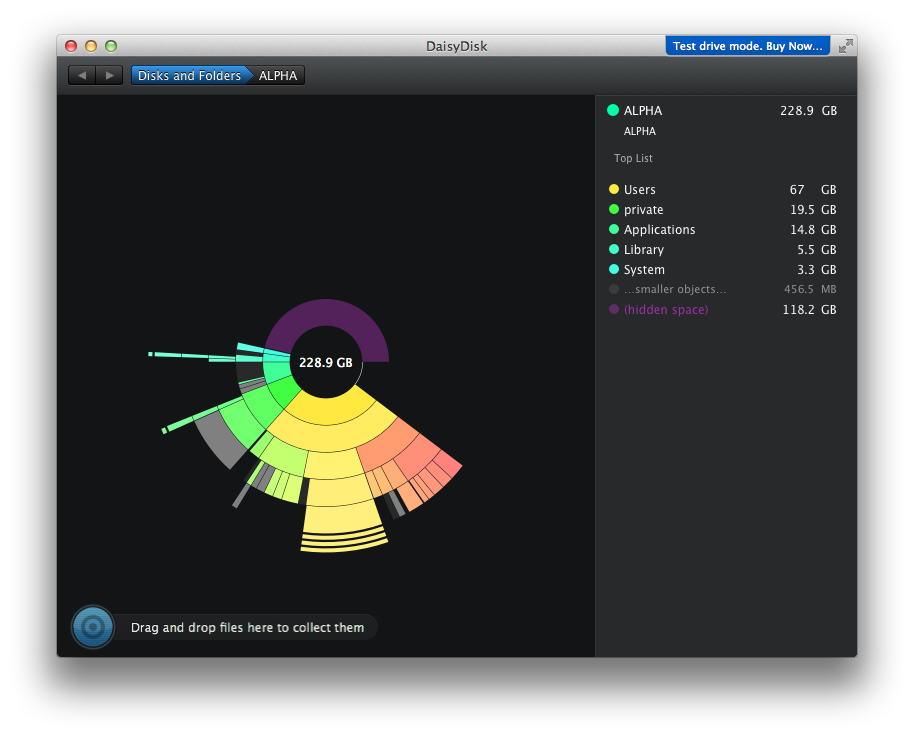Image resolution: width=914 pixels, height=736 pixels.
Task: Select the Library row in Top List
Action: pos(722,249)
